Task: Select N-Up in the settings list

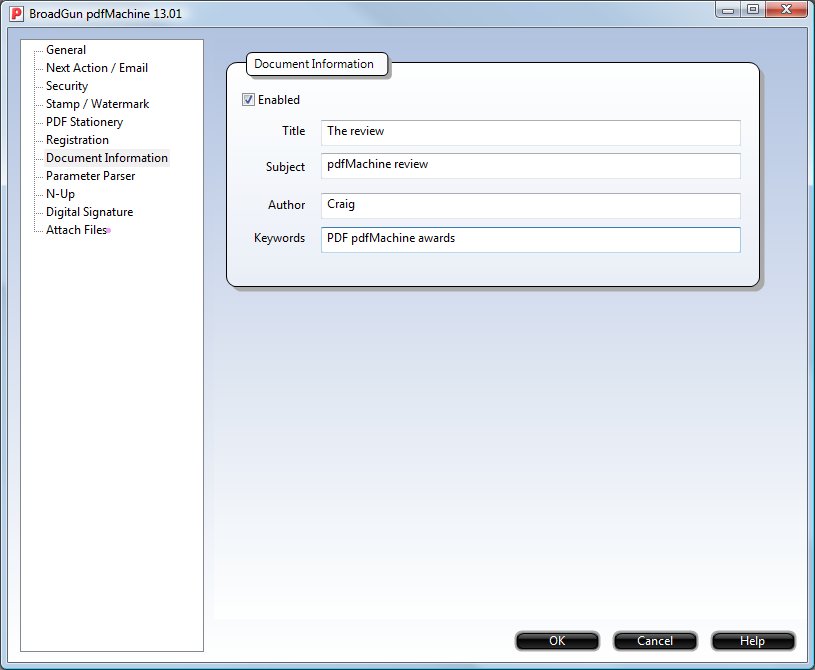Action: (60, 194)
